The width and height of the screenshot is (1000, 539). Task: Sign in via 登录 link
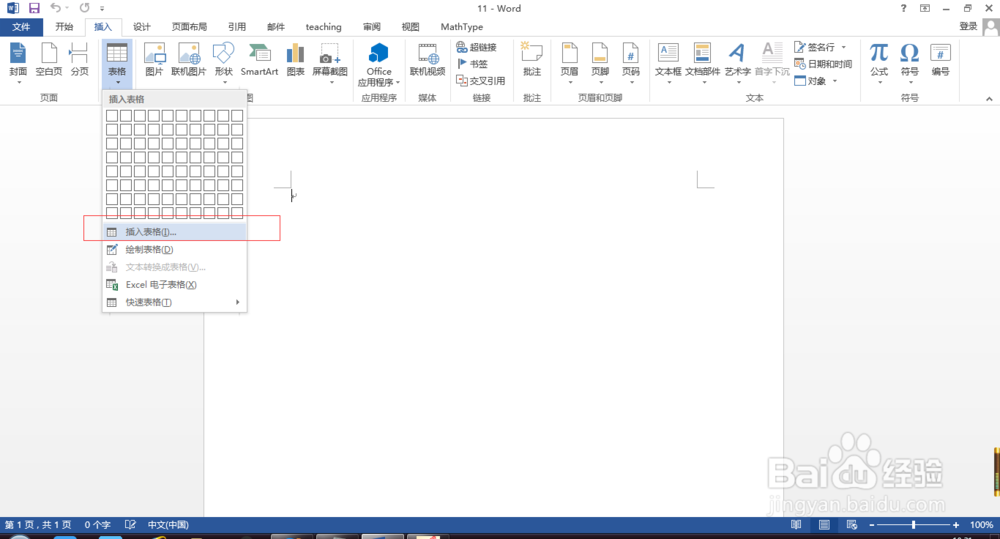(968, 26)
